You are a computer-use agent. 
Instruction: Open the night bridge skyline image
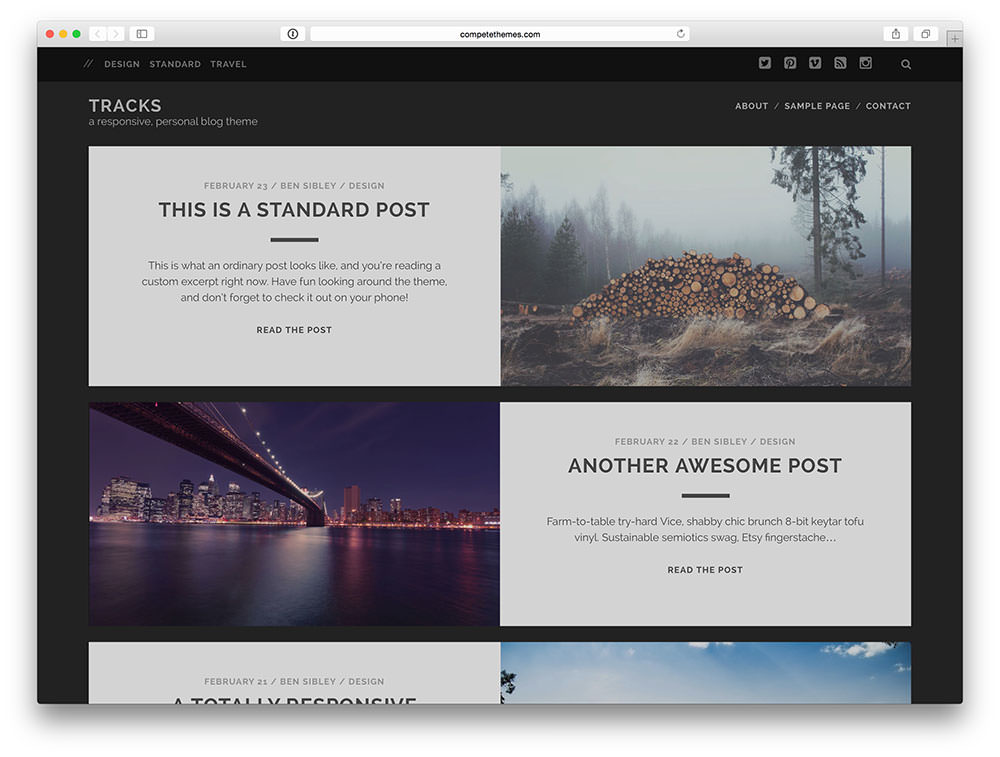tap(294, 513)
